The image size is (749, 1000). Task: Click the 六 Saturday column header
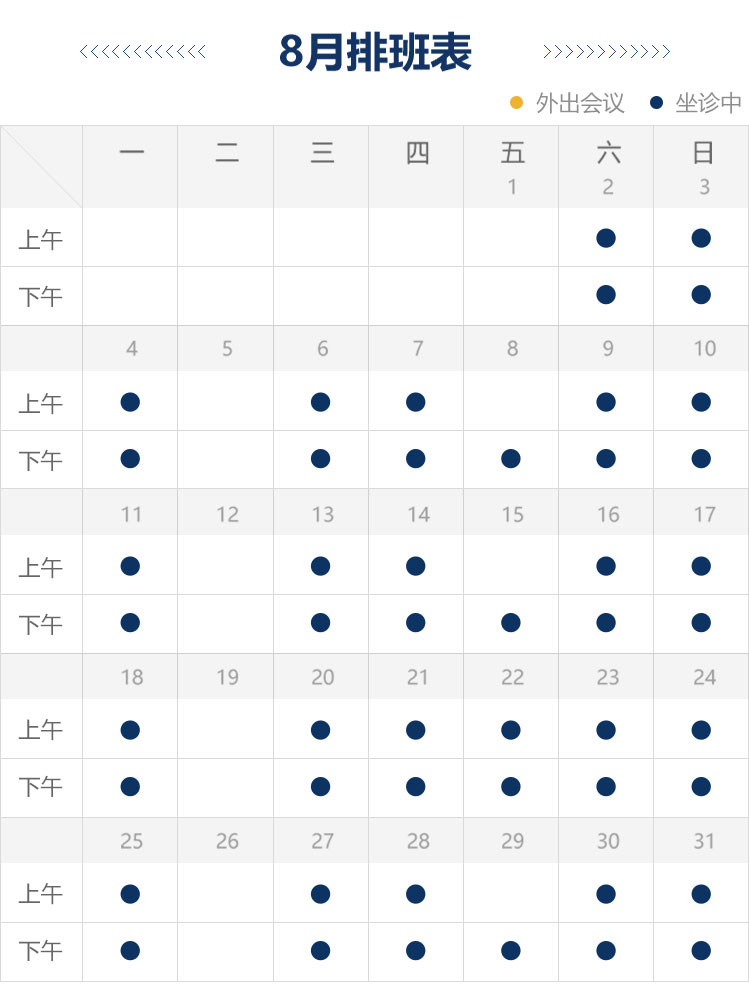point(607,153)
